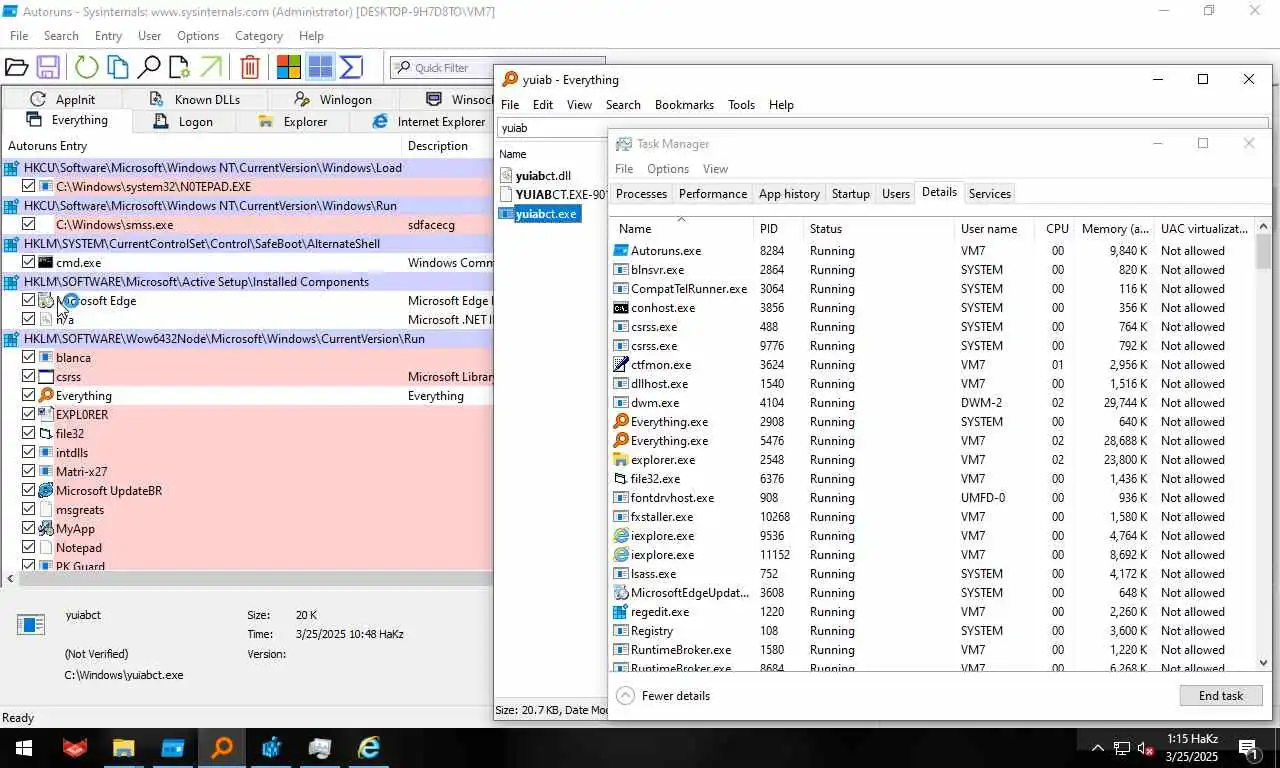
Task: Open the Explorer tab in Autoruns
Action: [x=293, y=122]
